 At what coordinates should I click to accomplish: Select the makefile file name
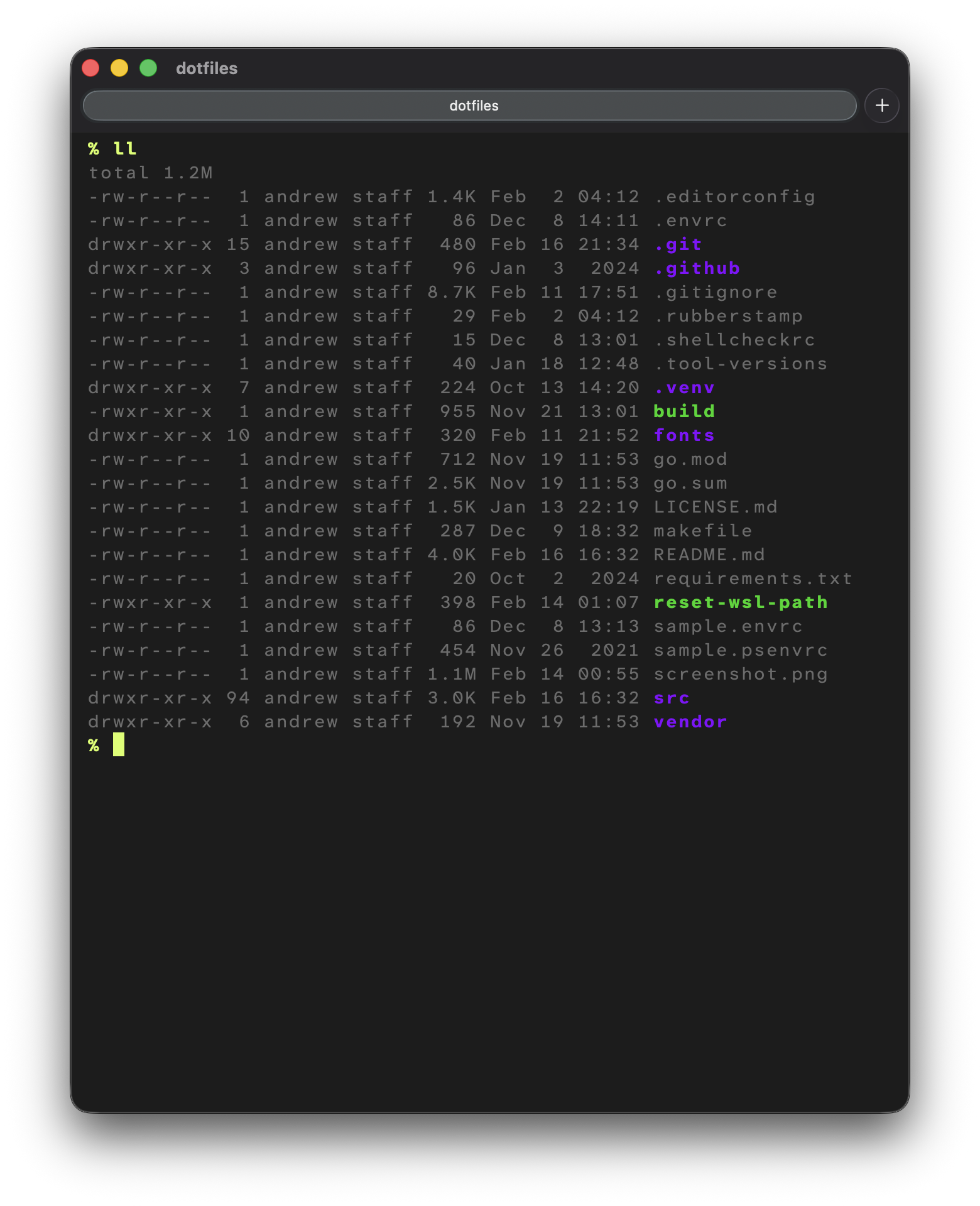coord(703,531)
